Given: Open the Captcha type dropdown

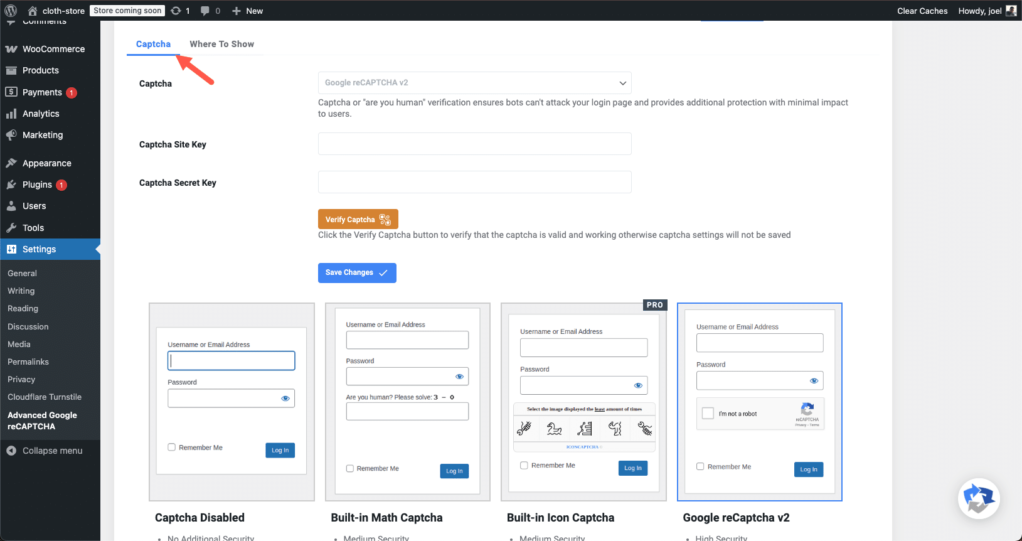Looking at the screenshot, I should [474, 83].
